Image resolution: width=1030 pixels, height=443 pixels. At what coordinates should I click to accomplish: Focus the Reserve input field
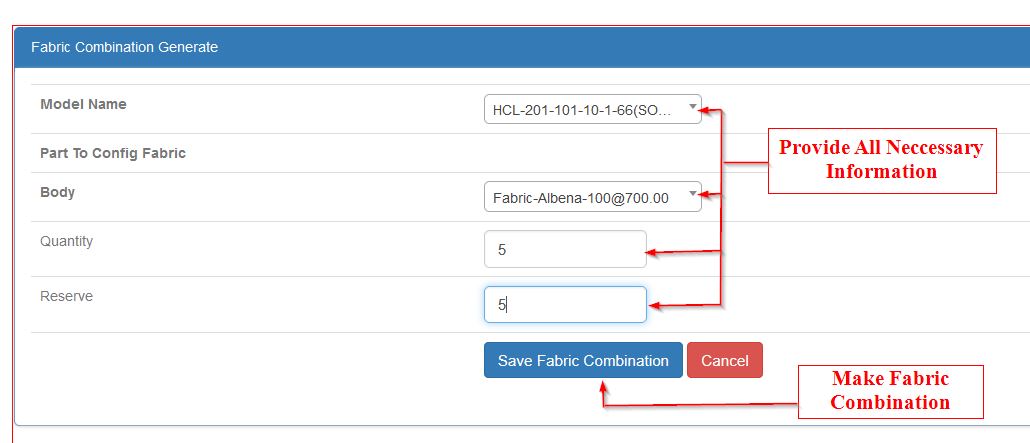pos(565,305)
